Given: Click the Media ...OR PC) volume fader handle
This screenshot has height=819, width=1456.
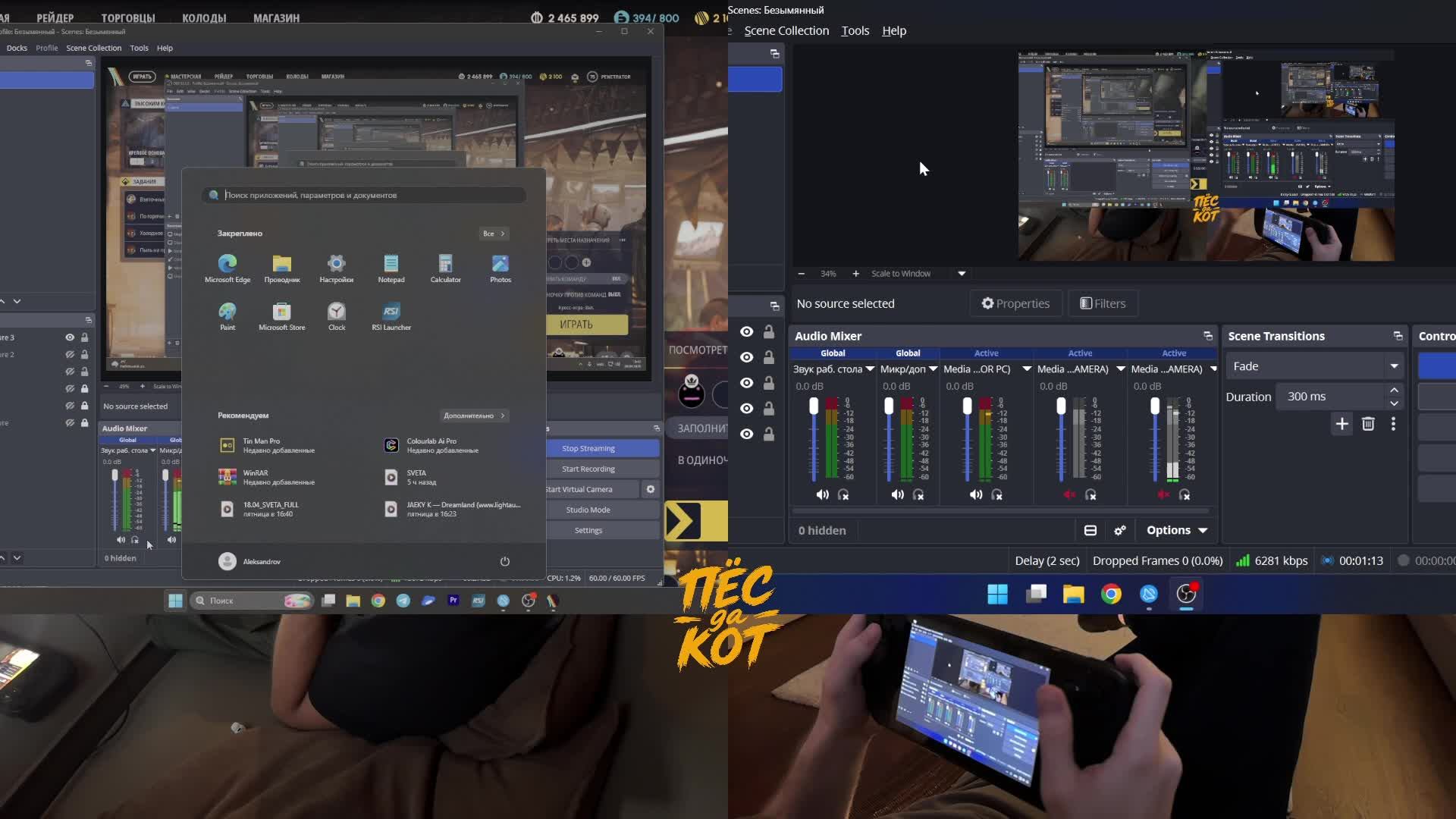Looking at the screenshot, I should (x=967, y=406).
